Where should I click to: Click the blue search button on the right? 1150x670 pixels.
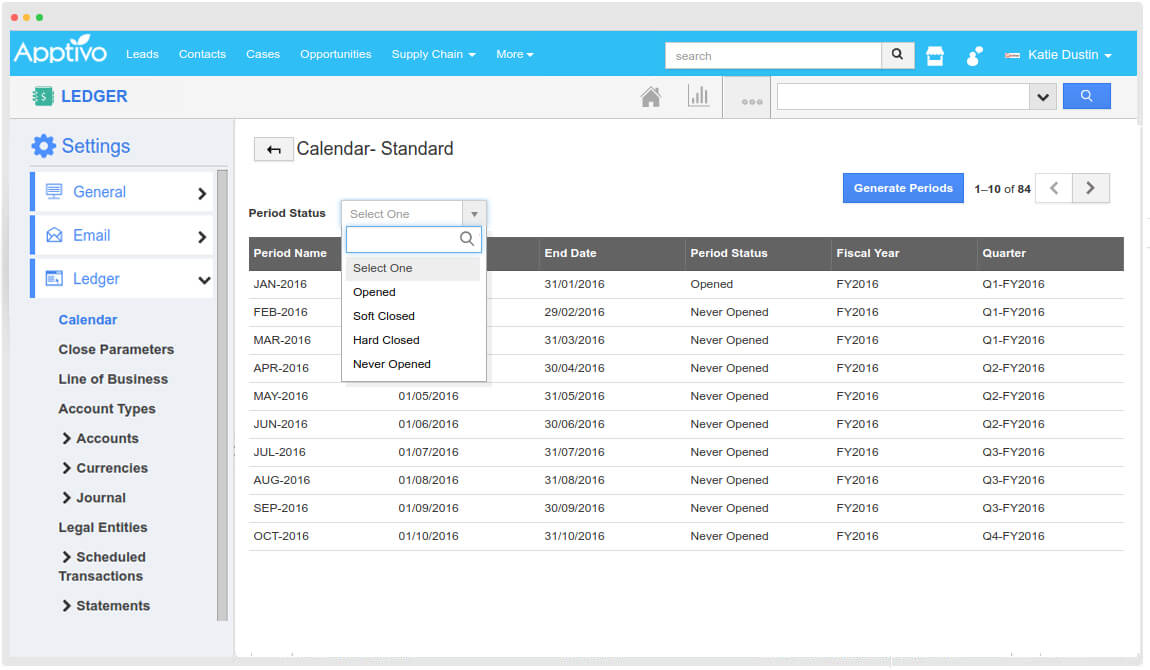pos(1086,95)
